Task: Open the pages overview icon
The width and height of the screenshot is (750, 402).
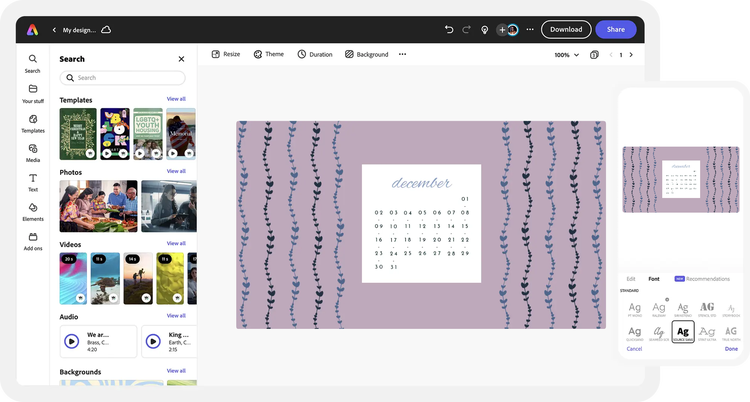Action: pos(594,55)
